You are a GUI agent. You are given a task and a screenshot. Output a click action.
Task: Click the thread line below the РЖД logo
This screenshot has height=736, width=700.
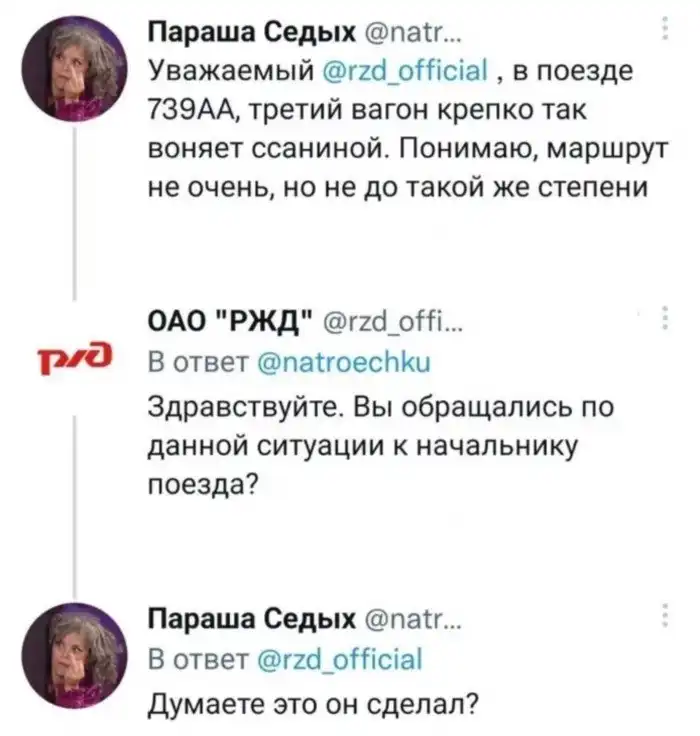(x=76, y=490)
